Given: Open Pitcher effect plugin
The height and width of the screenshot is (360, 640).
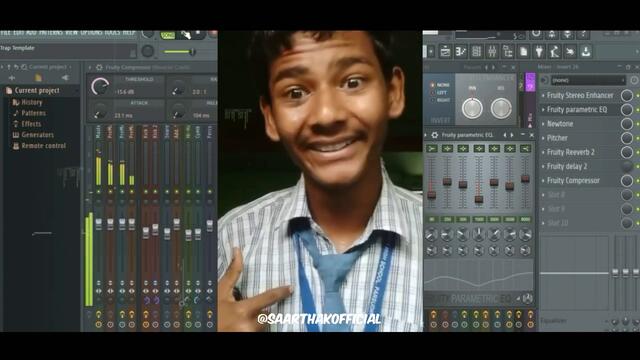Looking at the screenshot, I should 557,138.
